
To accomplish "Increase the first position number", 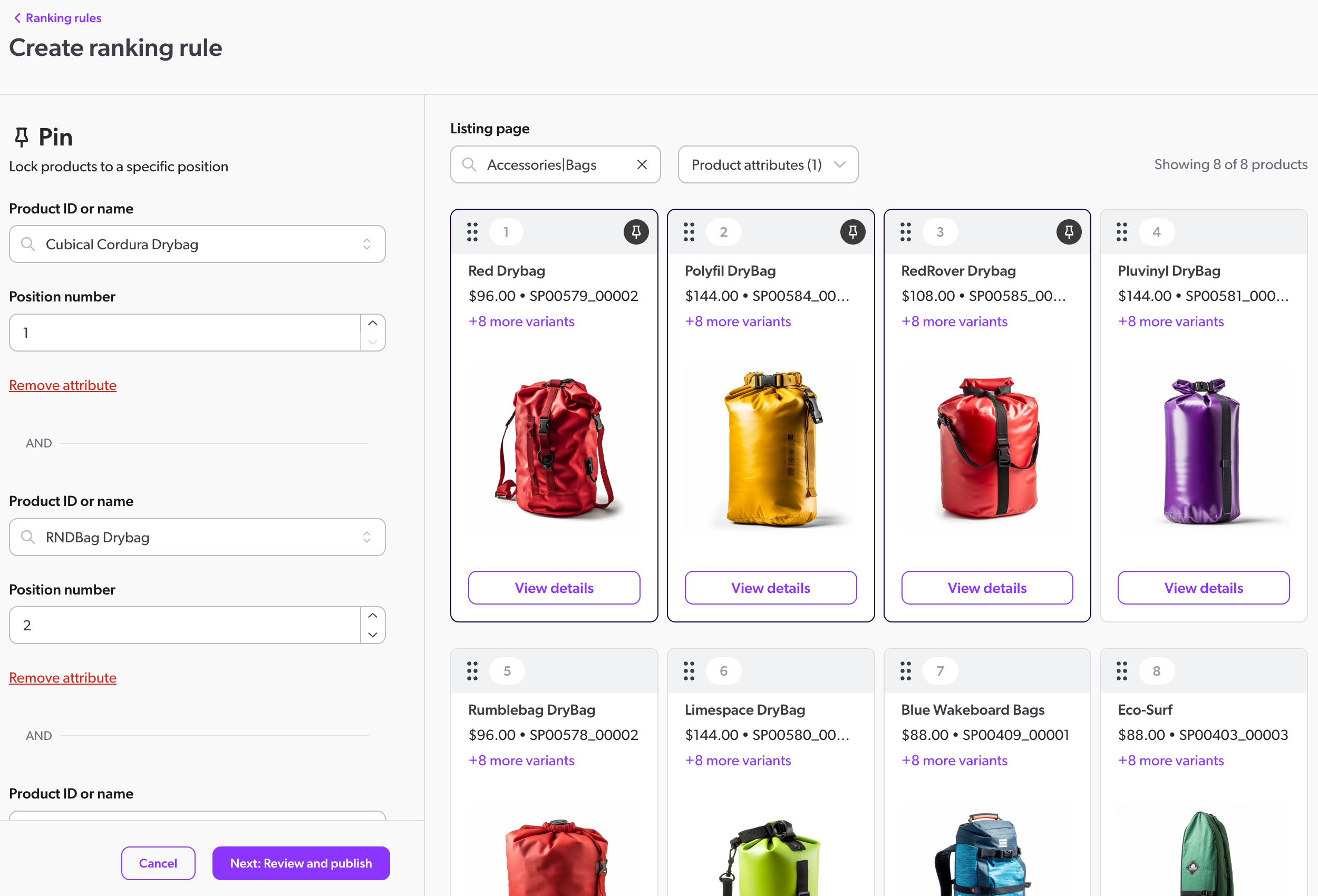I will coord(373,323).
